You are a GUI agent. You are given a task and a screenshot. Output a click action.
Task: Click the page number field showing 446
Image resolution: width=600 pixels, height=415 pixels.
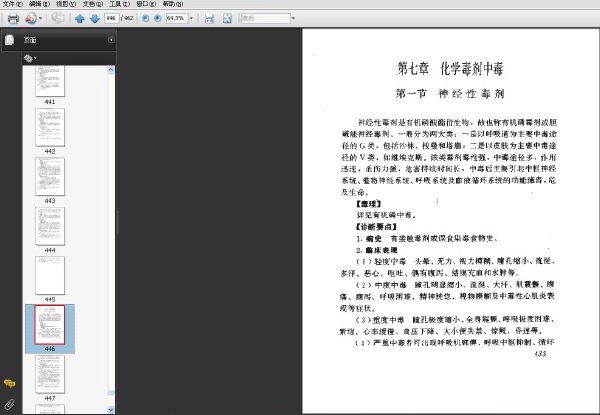click(x=111, y=18)
